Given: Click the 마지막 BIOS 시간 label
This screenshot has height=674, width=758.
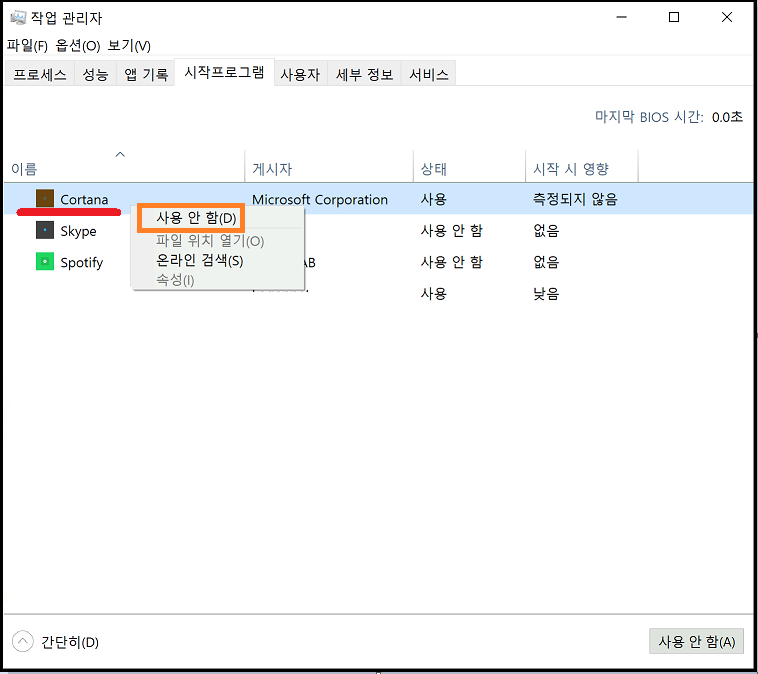Looking at the screenshot, I should tap(649, 117).
